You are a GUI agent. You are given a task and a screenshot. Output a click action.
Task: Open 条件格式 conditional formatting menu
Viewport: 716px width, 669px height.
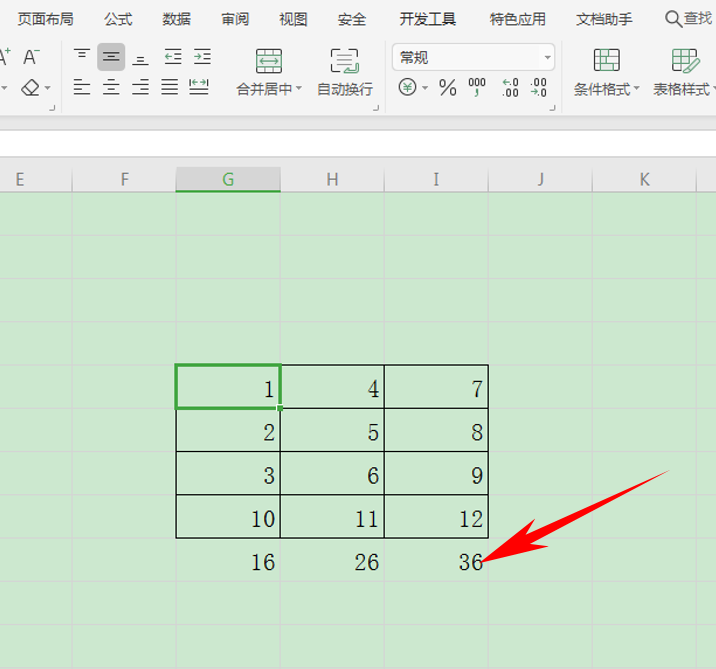click(606, 73)
